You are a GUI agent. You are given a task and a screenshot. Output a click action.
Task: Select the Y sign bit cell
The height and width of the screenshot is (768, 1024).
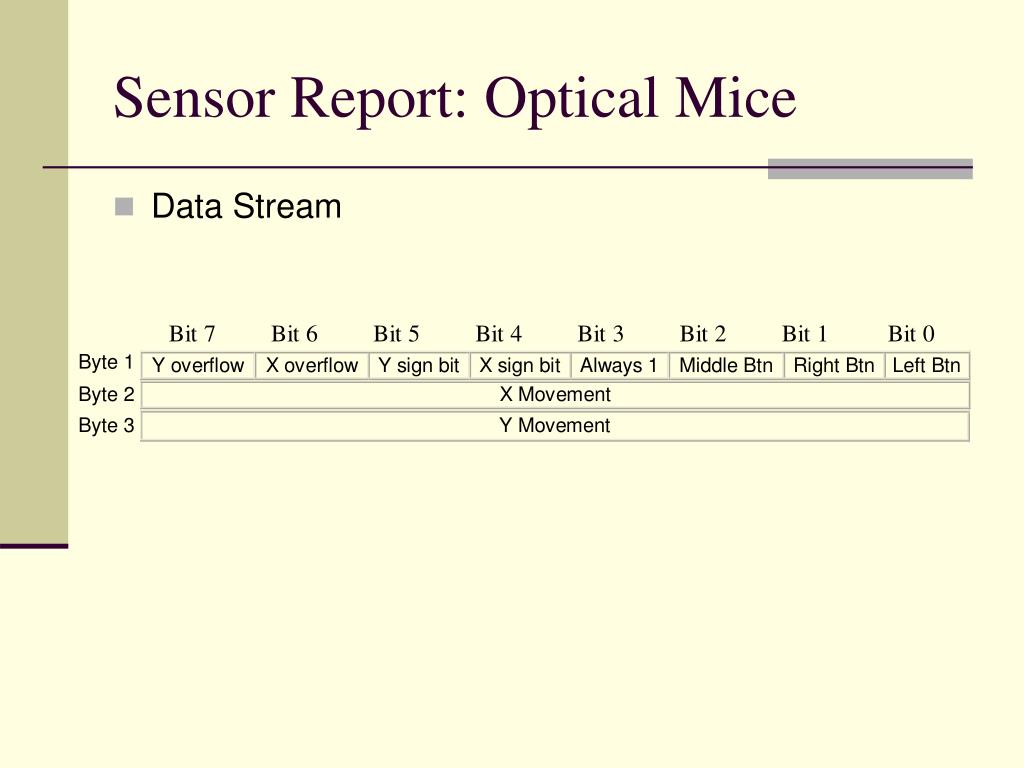(419, 365)
